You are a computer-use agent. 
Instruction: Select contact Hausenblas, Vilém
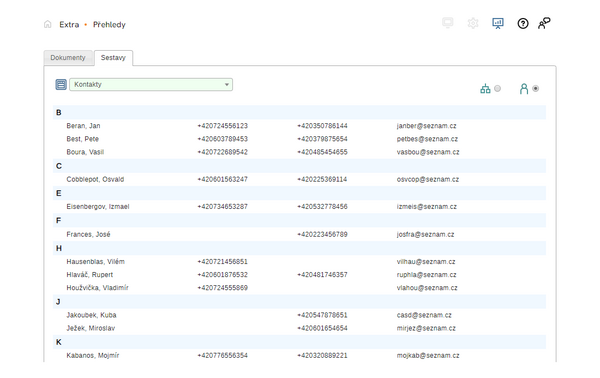pyautogui.click(x=96, y=262)
